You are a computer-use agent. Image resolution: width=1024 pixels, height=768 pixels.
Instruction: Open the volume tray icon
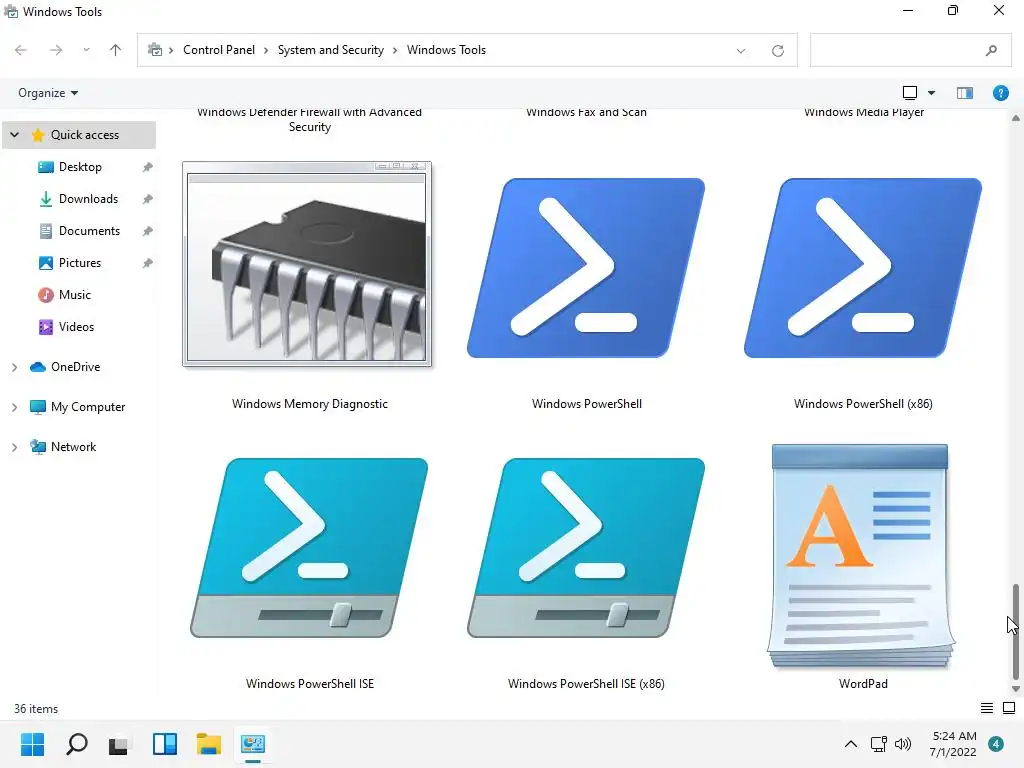click(x=903, y=744)
